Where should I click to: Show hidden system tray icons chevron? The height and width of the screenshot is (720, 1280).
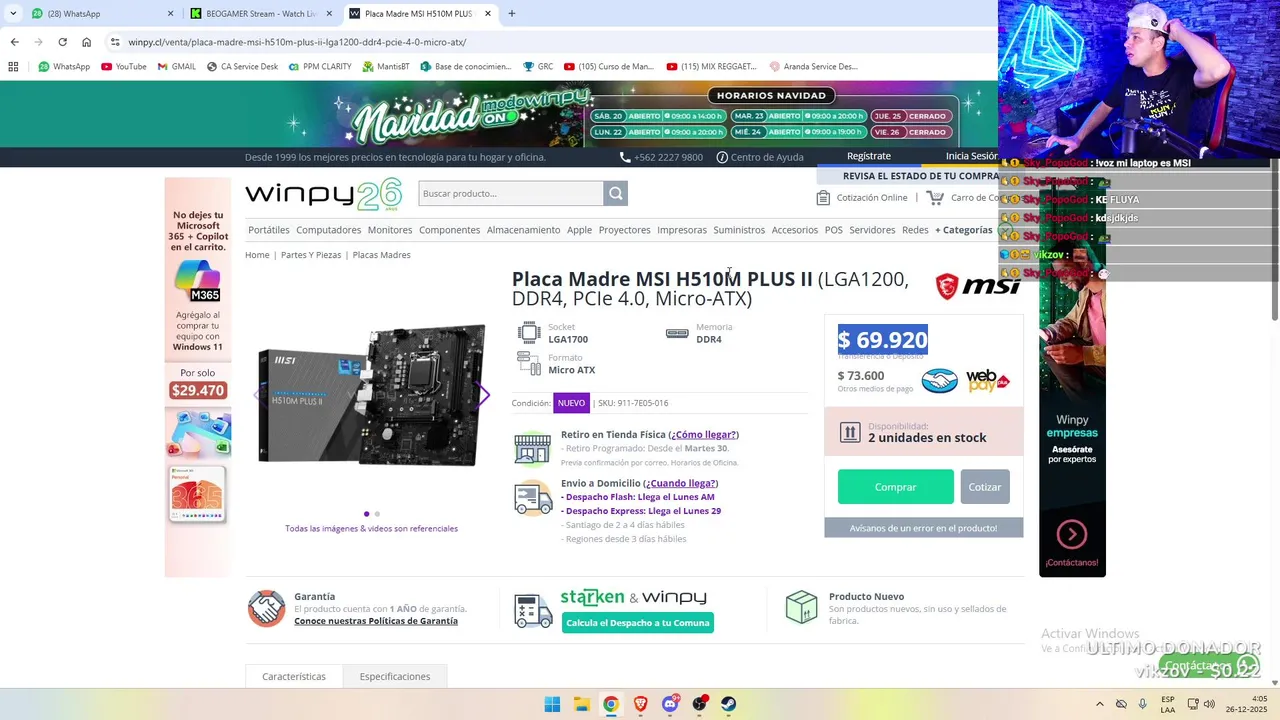[1099, 704]
